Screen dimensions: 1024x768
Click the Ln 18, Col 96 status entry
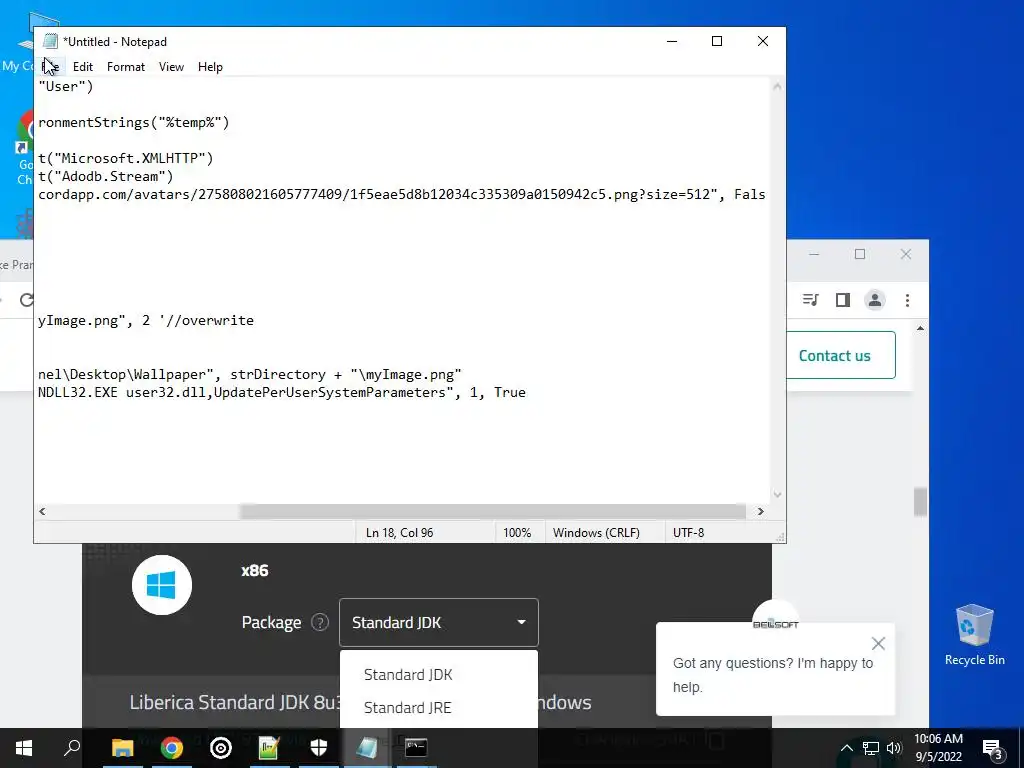coord(400,533)
